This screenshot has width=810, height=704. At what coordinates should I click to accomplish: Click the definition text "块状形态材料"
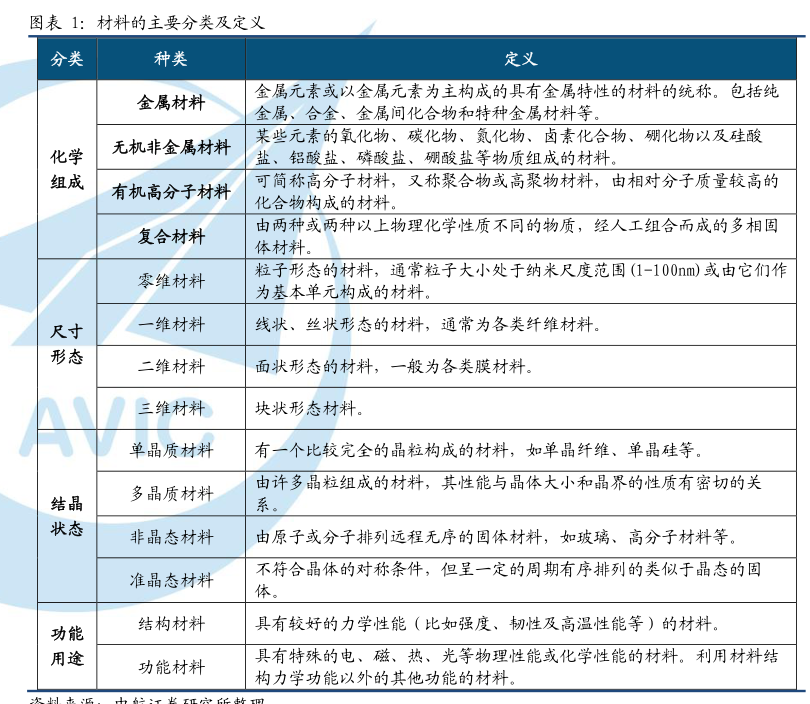pyautogui.click(x=310, y=408)
